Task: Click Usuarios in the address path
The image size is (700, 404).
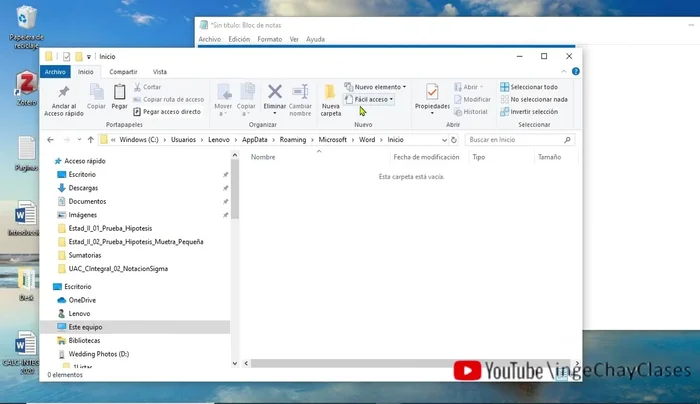Action: (183, 140)
